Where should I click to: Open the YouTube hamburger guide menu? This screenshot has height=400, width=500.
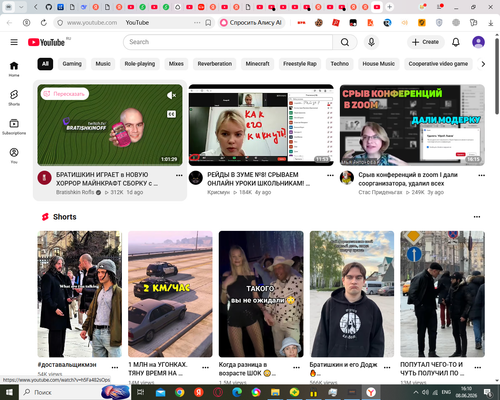click(14, 42)
